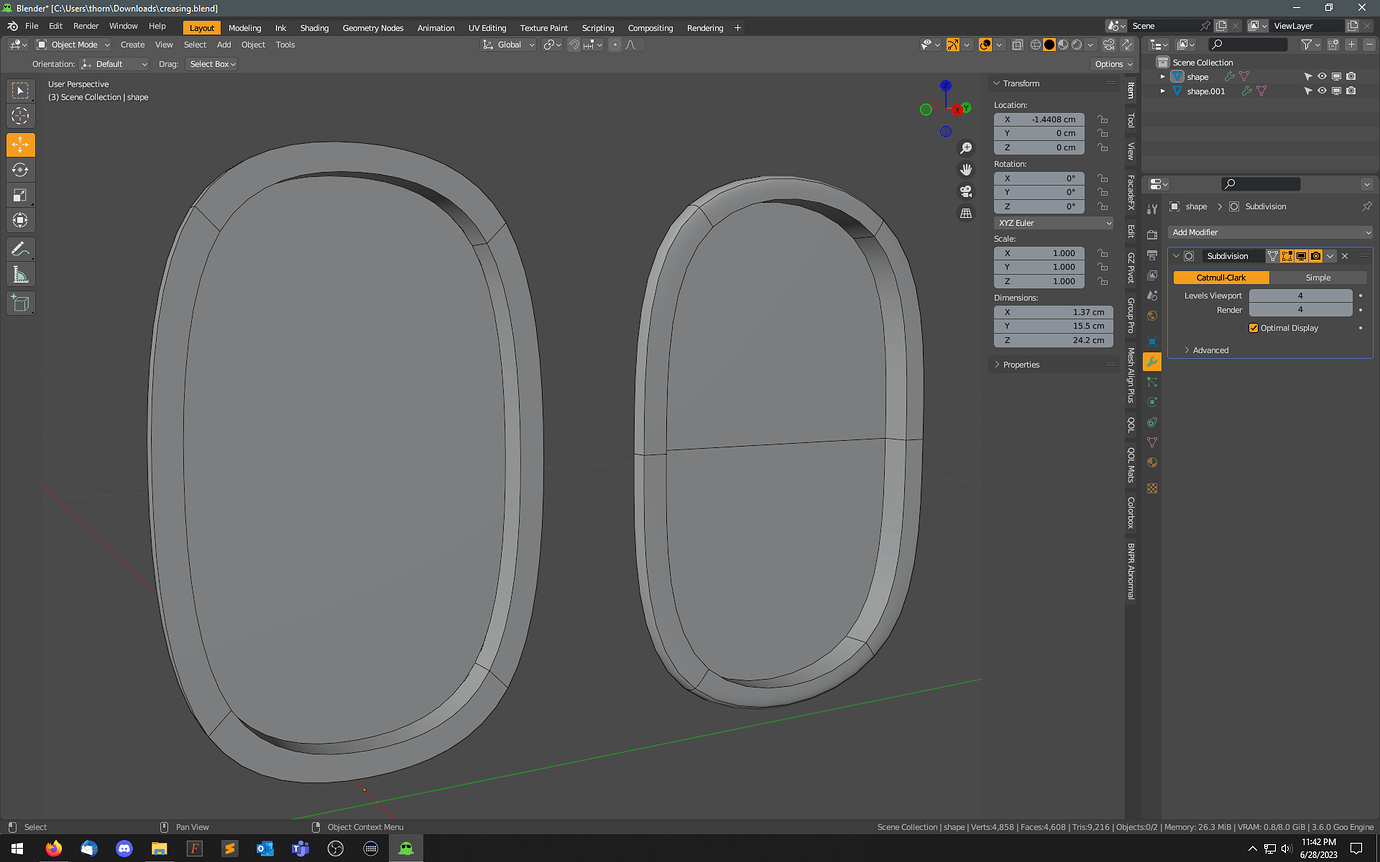
Task: Toggle X-ray in viewport header
Action: click(x=1018, y=44)
